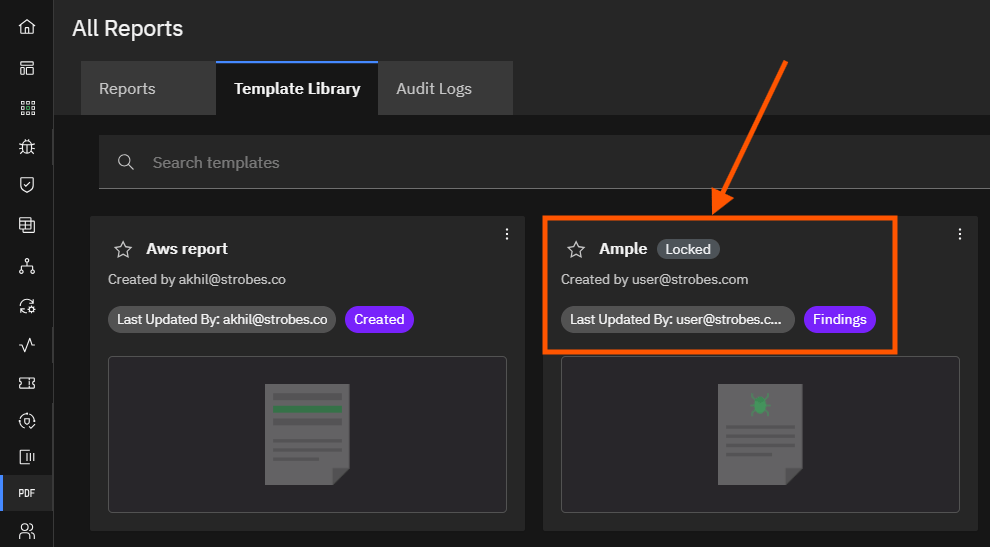Star the Ample template as favorite

tap(576, 249)
